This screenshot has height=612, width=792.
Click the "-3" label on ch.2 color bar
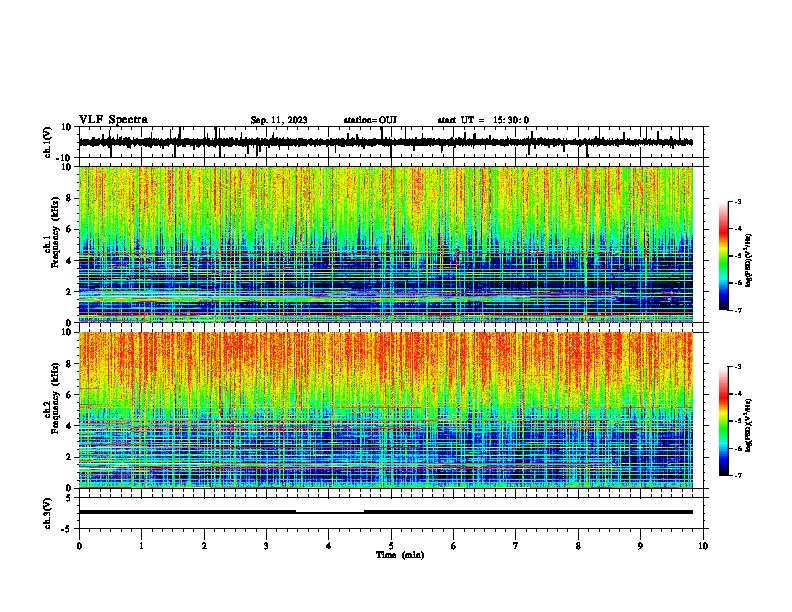(x=737, y=367)
